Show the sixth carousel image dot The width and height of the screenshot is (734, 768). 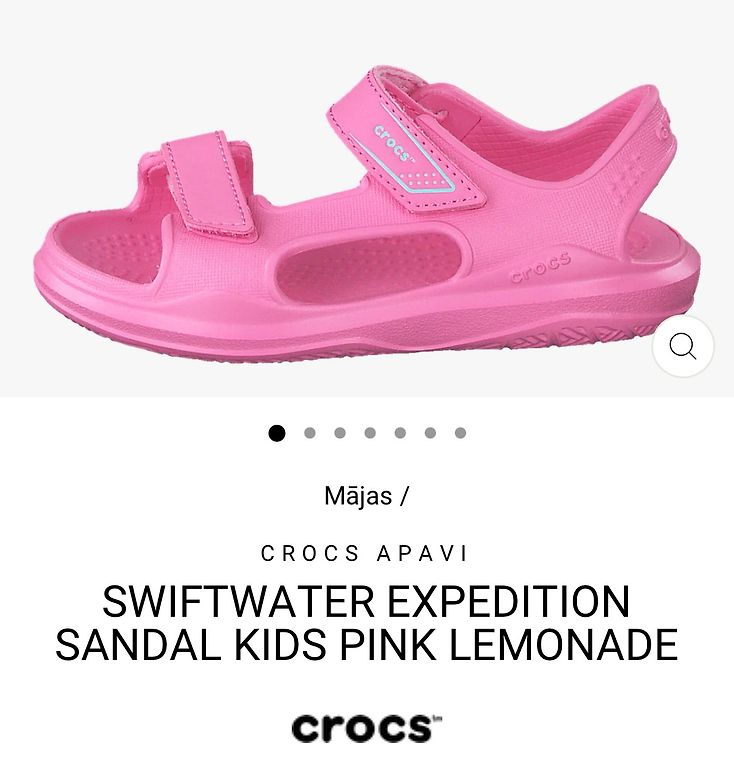tap(430, 433)
